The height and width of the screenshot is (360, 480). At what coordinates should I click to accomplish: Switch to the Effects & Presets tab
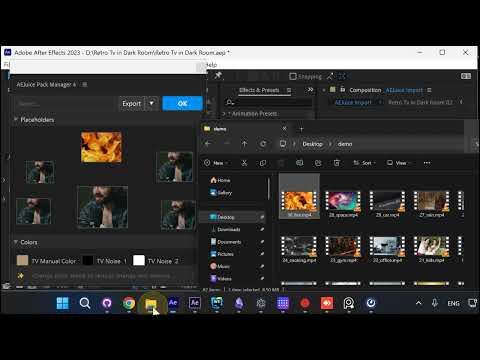[x=259, y=90]
